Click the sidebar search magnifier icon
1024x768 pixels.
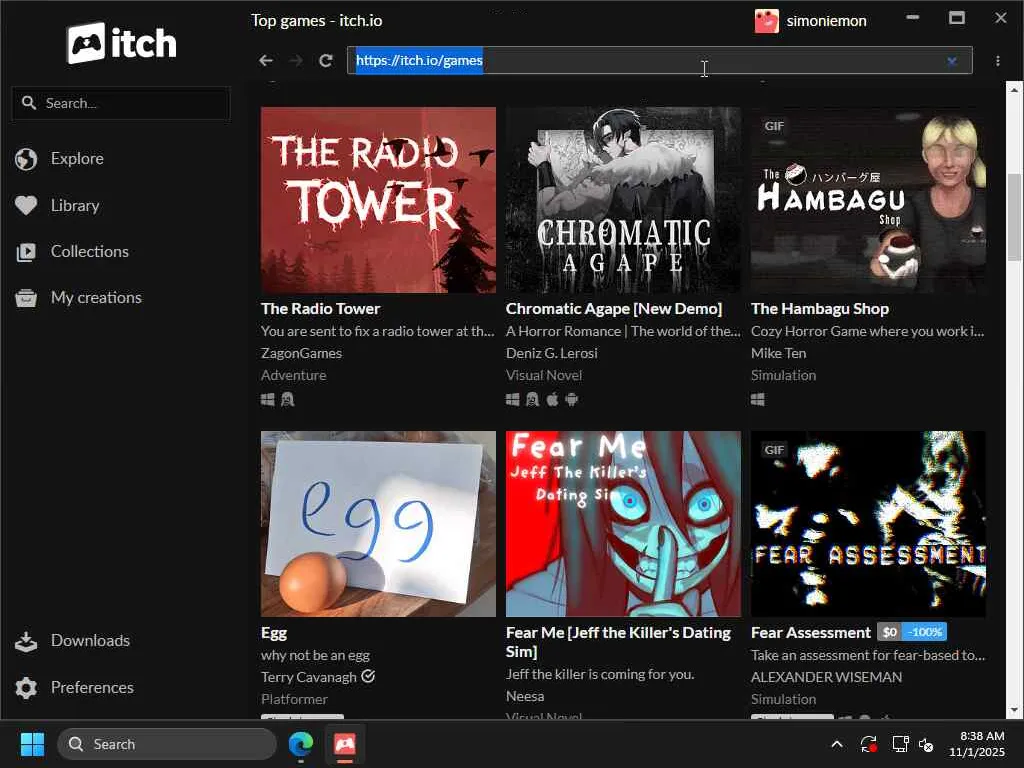[29, 103]
